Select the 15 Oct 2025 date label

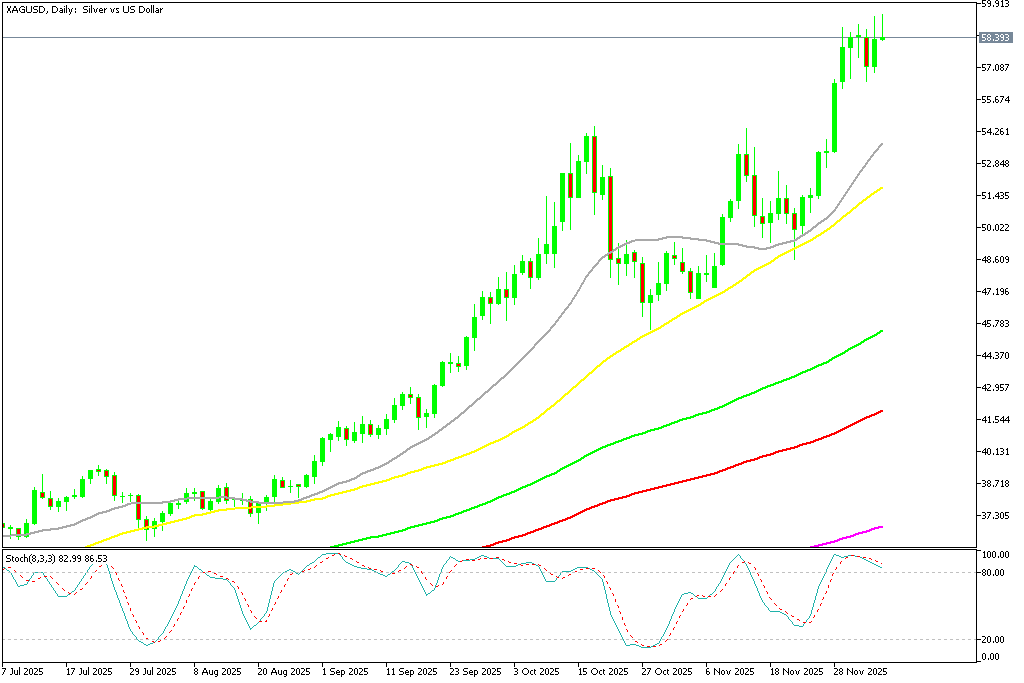click(601, 674)
